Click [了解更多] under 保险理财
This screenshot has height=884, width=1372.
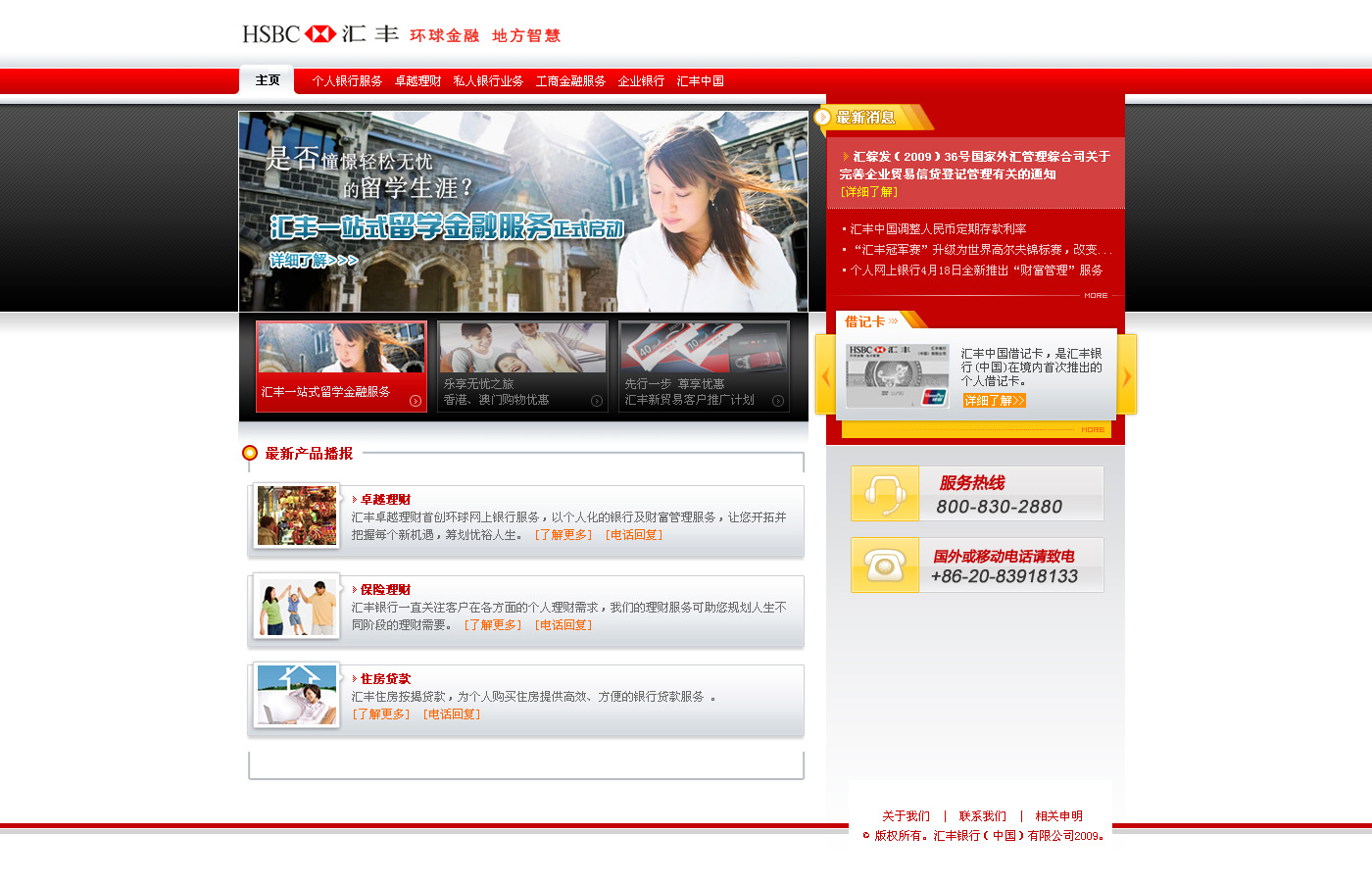[x=493, y=625]
